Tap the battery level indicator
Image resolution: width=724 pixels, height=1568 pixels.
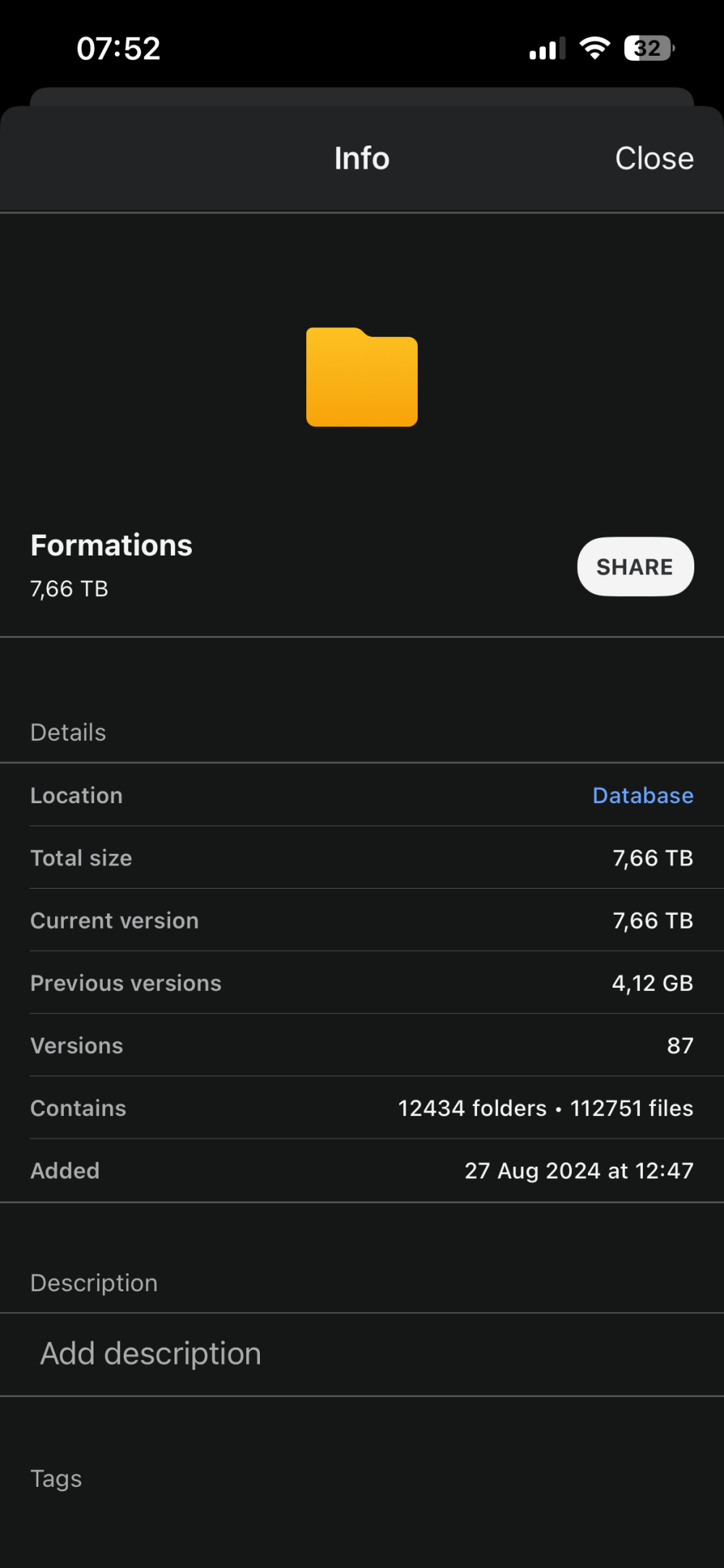tap(649, 49)
